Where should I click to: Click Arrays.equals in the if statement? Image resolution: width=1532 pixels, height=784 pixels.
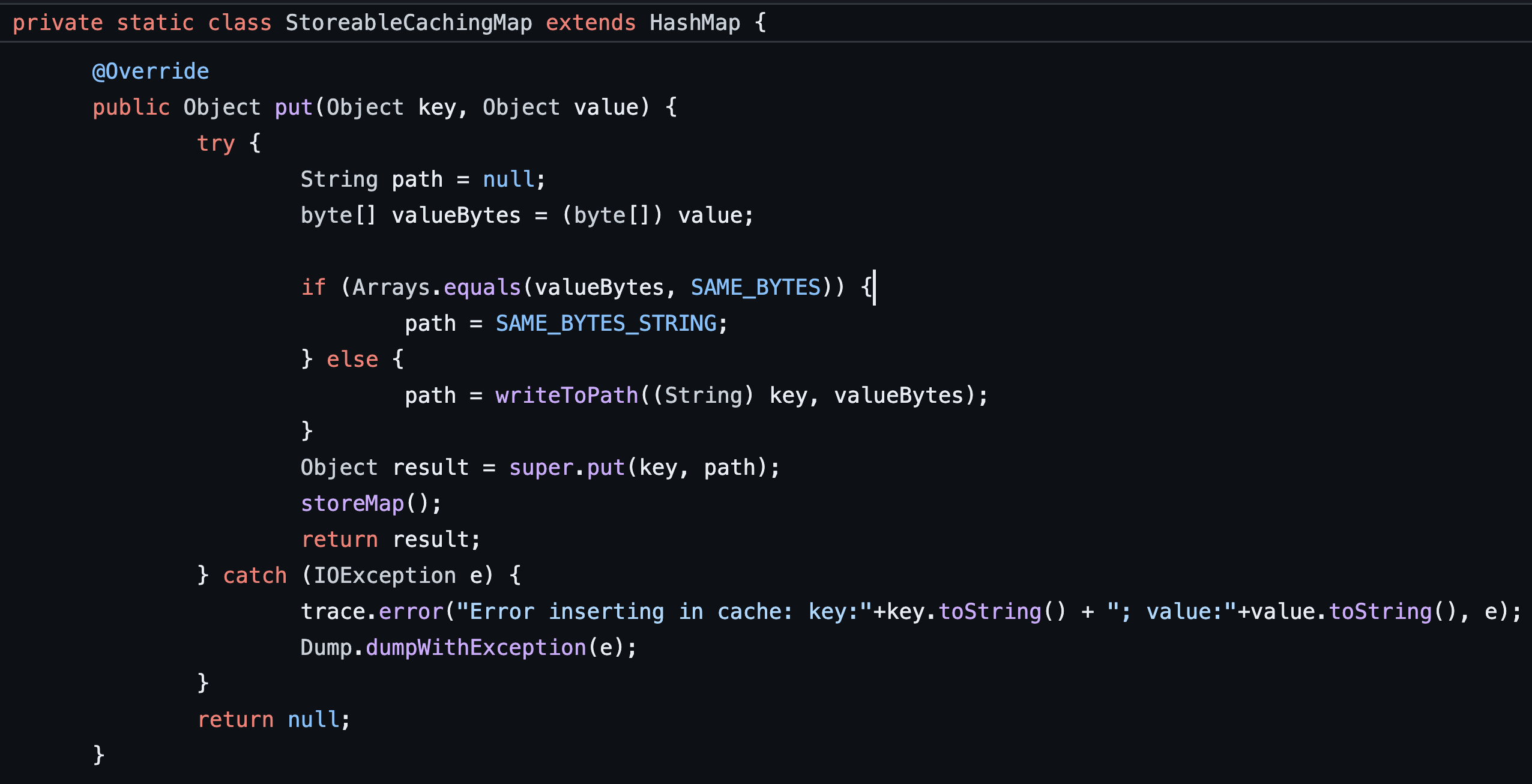point(436,288)
